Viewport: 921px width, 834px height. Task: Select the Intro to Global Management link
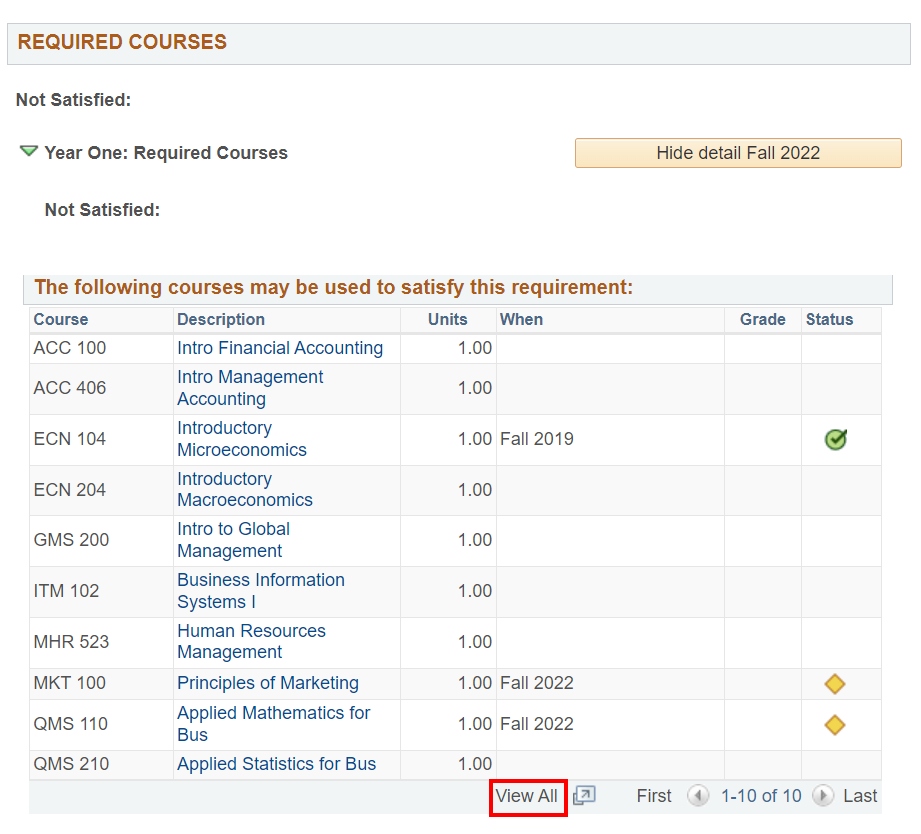pos(233,540)
